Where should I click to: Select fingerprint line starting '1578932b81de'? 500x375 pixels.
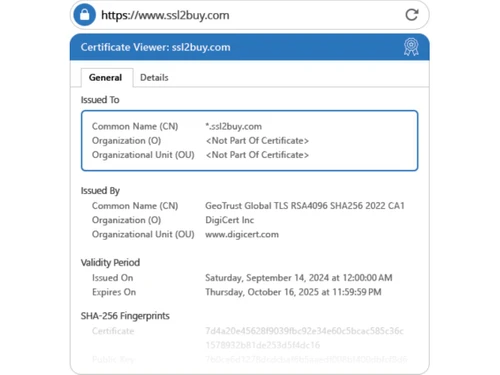coord(263,345)
